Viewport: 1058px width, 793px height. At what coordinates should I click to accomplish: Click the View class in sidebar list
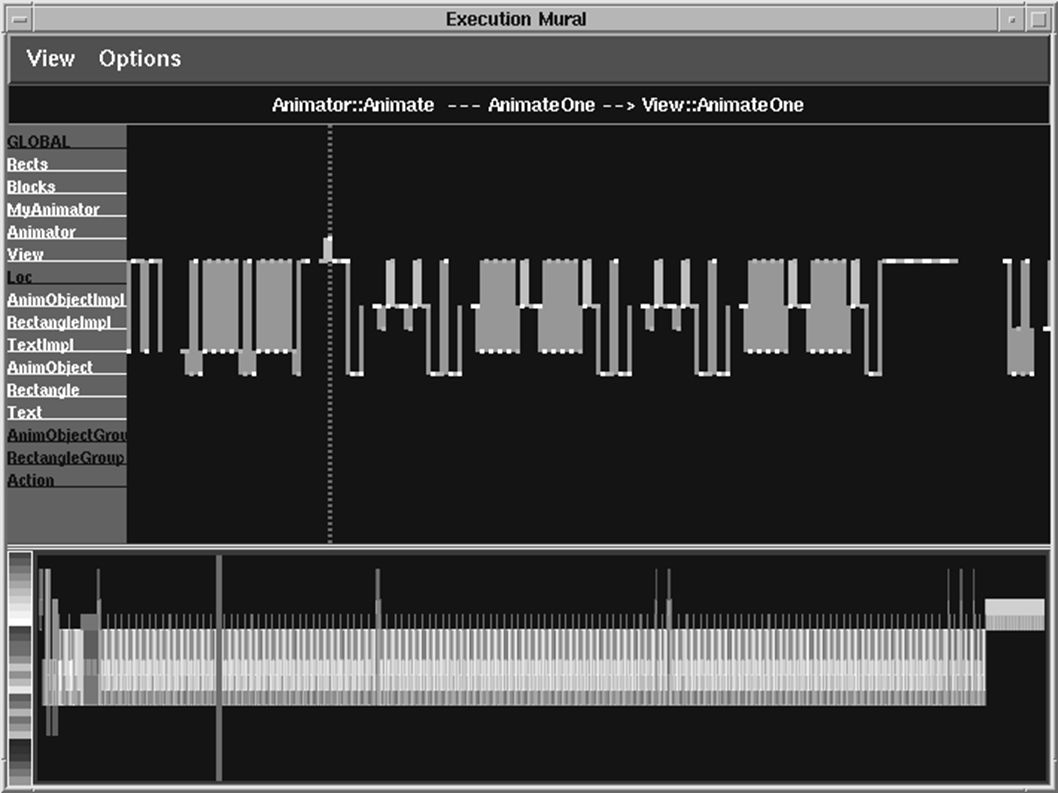pos(26,254)
